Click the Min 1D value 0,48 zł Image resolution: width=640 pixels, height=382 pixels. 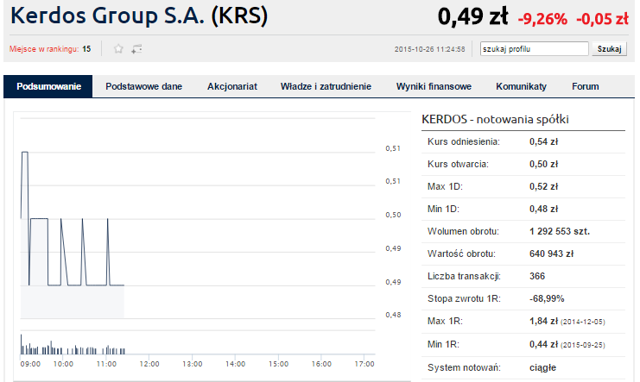coord(543,209)
